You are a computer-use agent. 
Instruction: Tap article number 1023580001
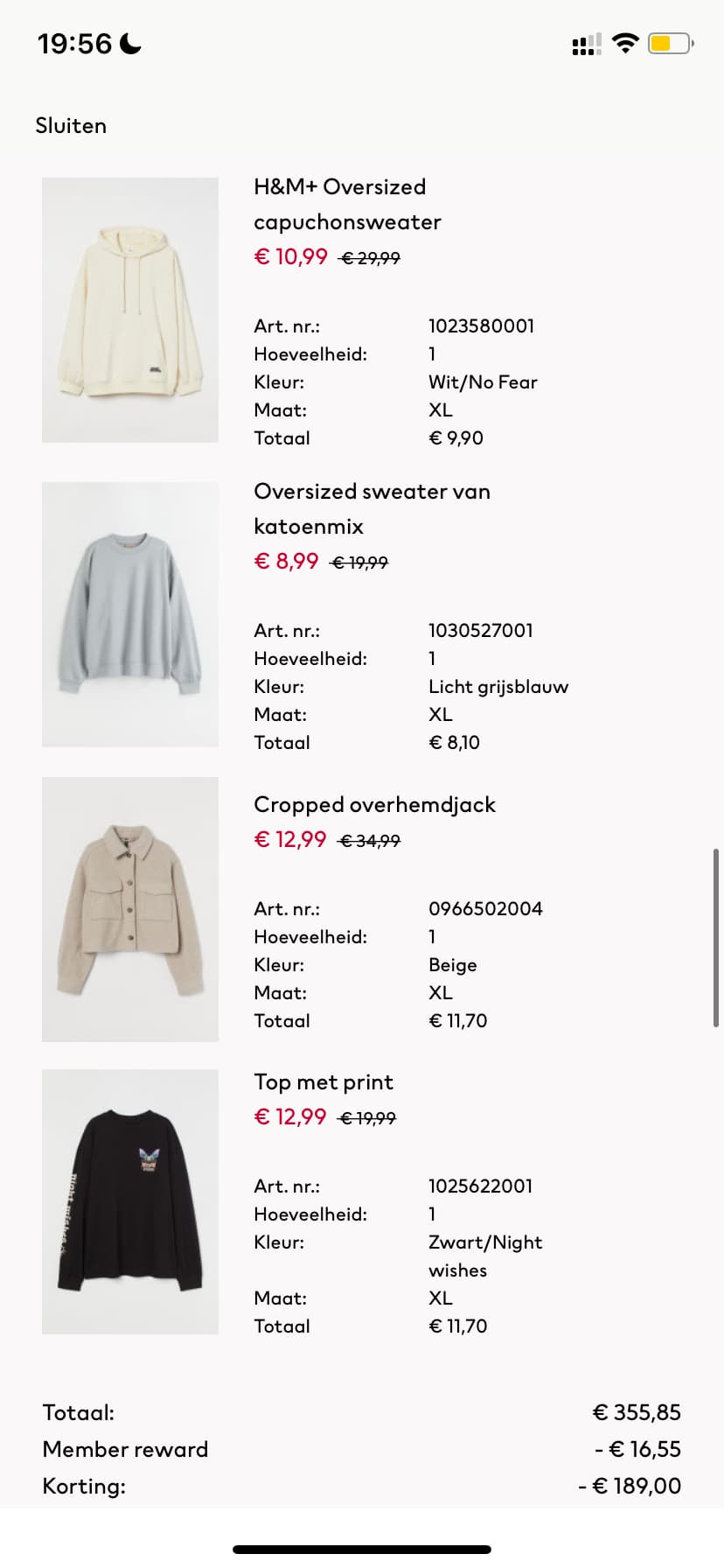pyautogui.click(x=481, y=325)
